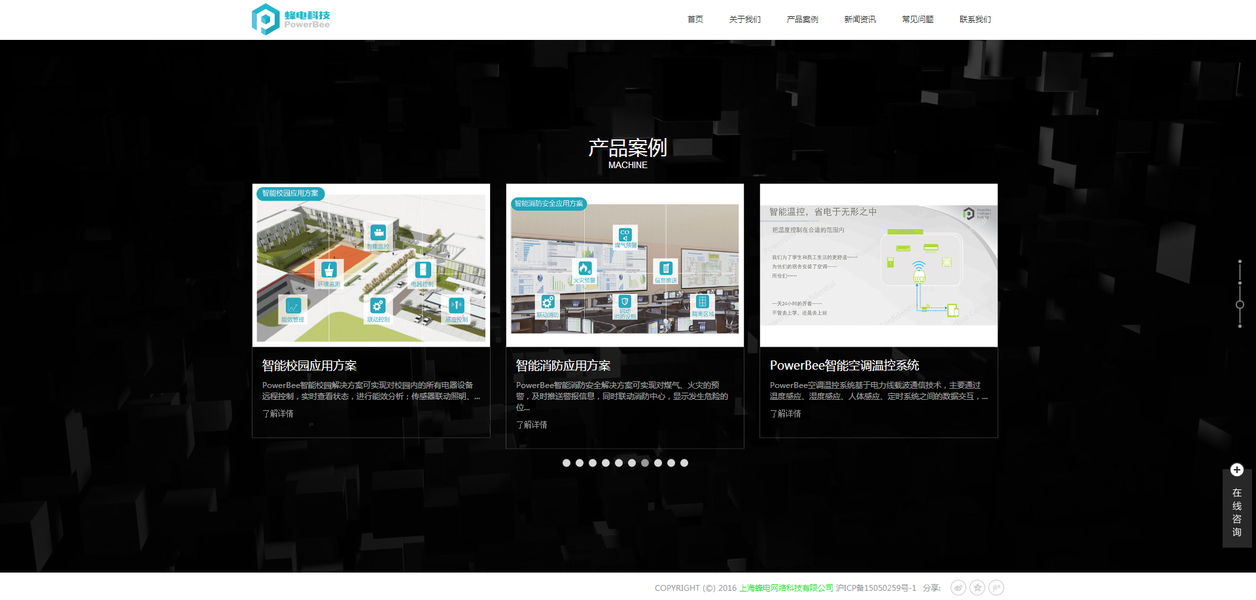Click the PowerBee智能空调温控系统 card title
Image resolution: width=1256 pixels, height=600 pixels.
coord(845,366)
